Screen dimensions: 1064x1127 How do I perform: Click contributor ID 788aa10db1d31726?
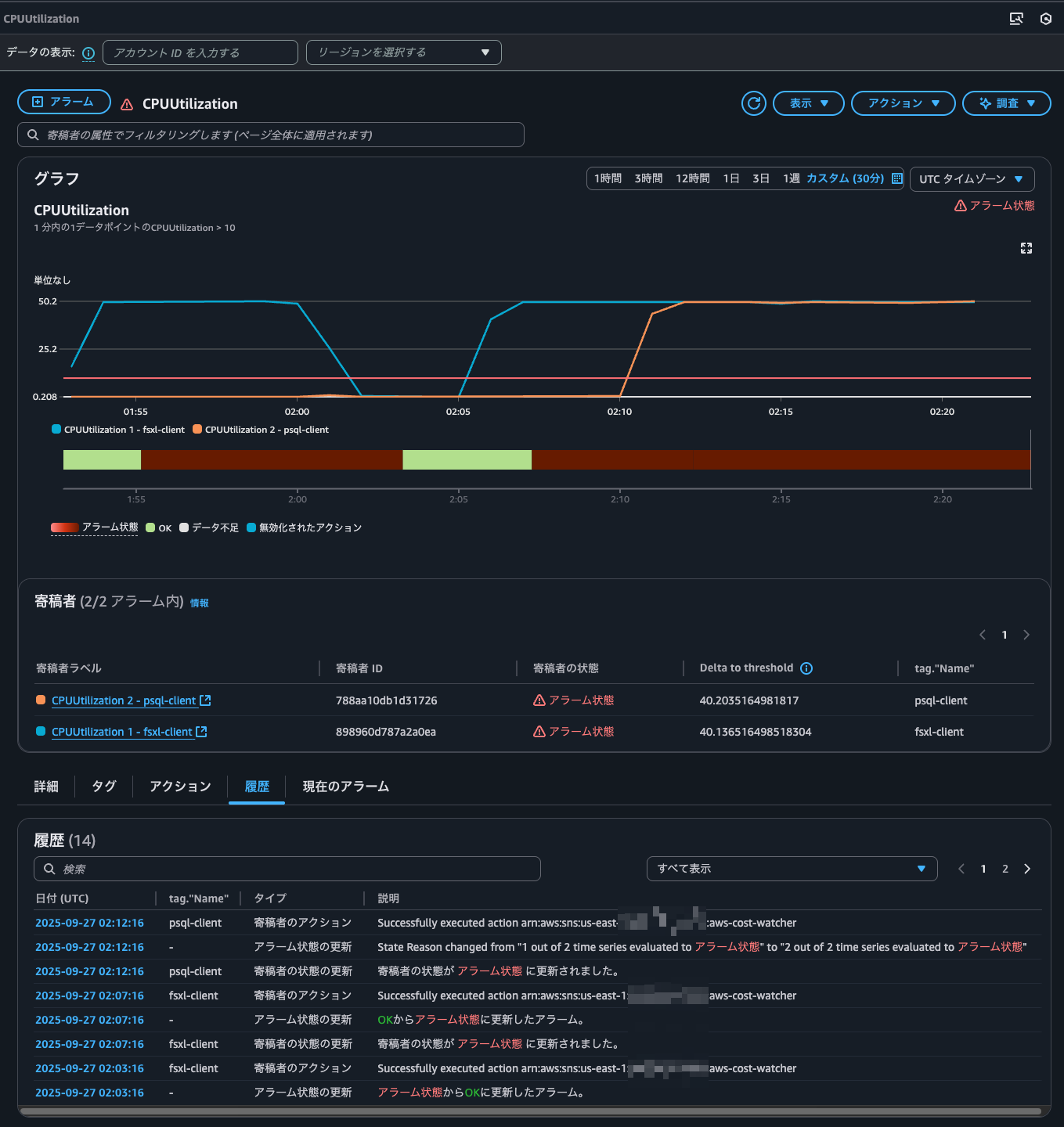[387, 700]
